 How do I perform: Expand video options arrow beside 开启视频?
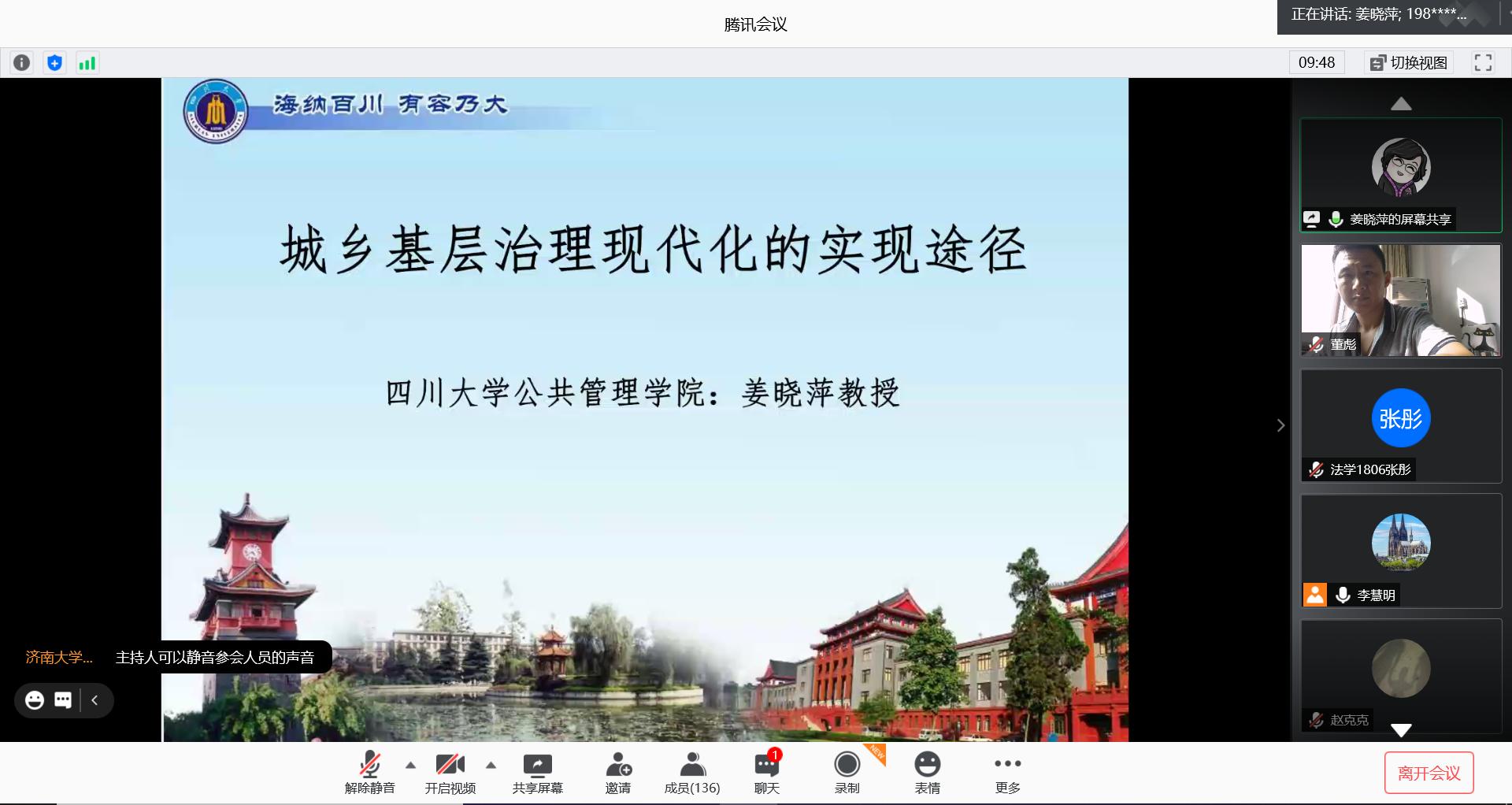tap(491, 765)
